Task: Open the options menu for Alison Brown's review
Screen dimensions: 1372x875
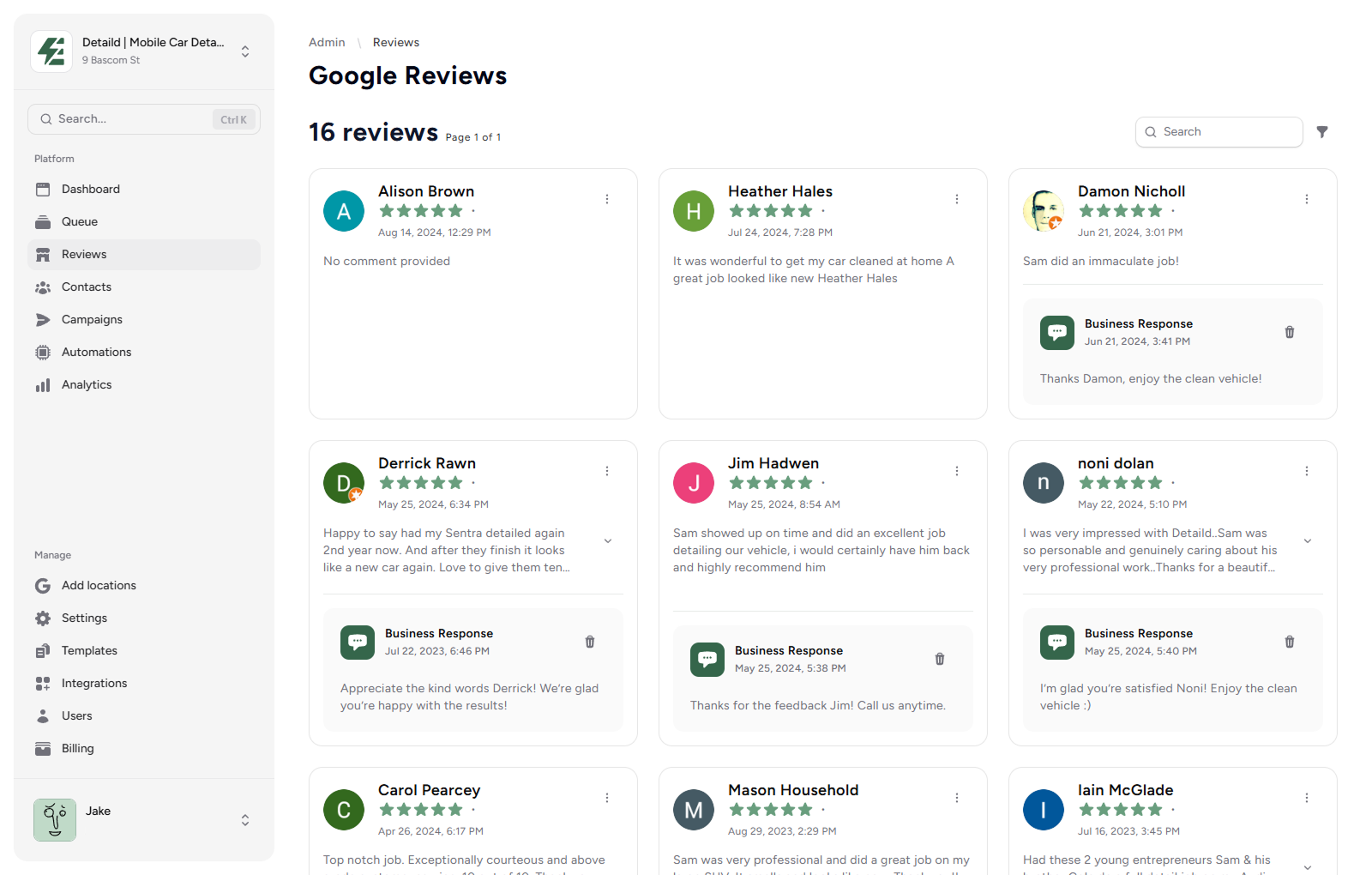Action: [x=607, y=199]
